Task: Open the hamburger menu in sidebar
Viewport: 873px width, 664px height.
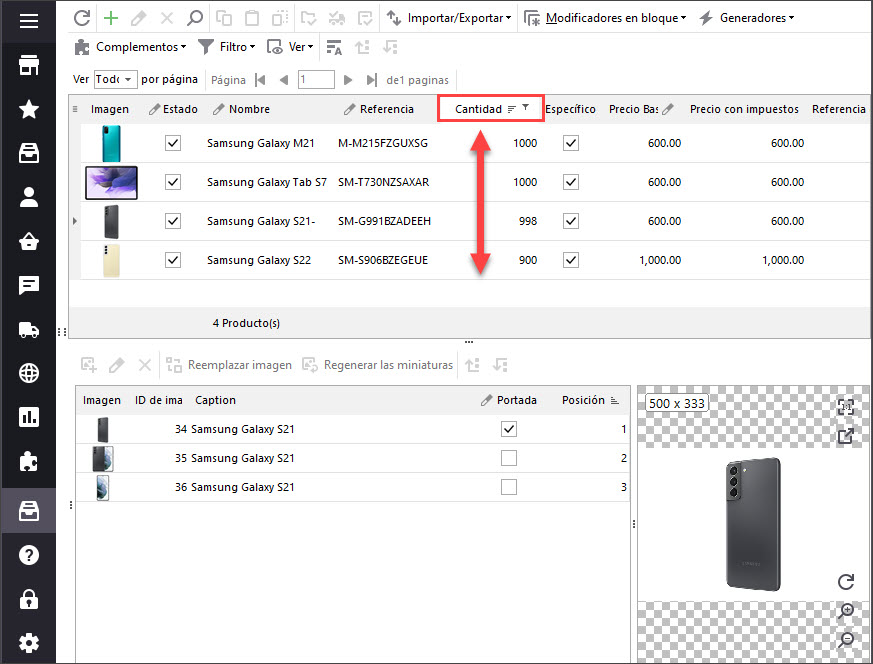Action: coord(28,21)
